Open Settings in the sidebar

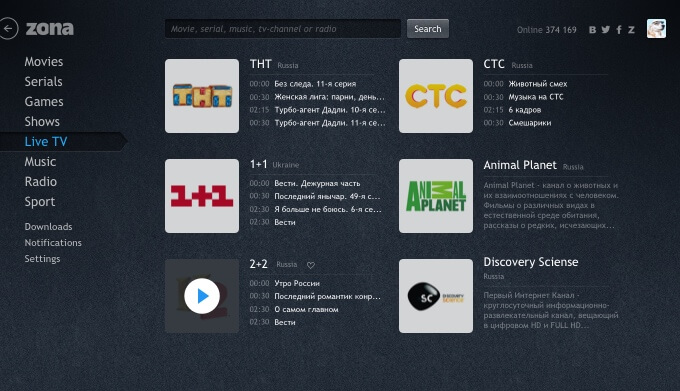pos(42,259)
